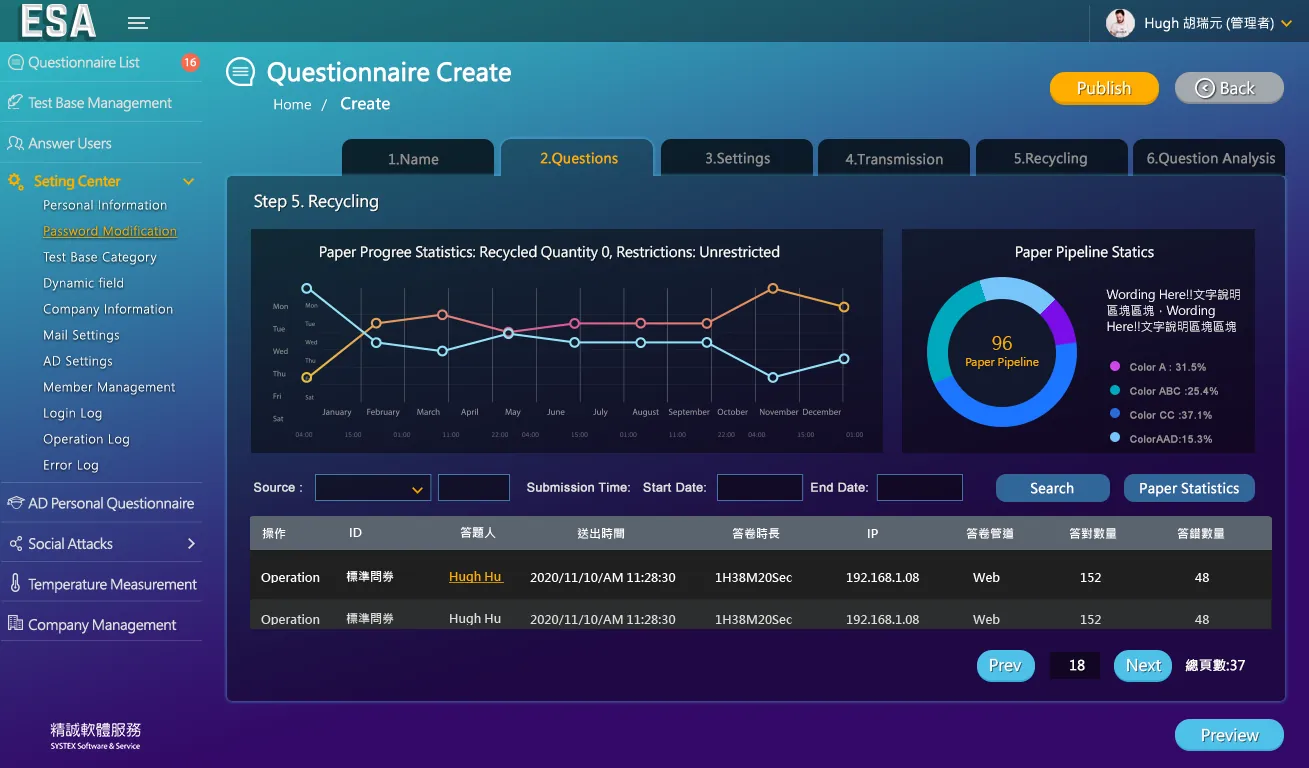1309x768 pixels.
Task: Click the AD Personal Questionnaire graduation cap icon
Action: [x=16, y=503]
